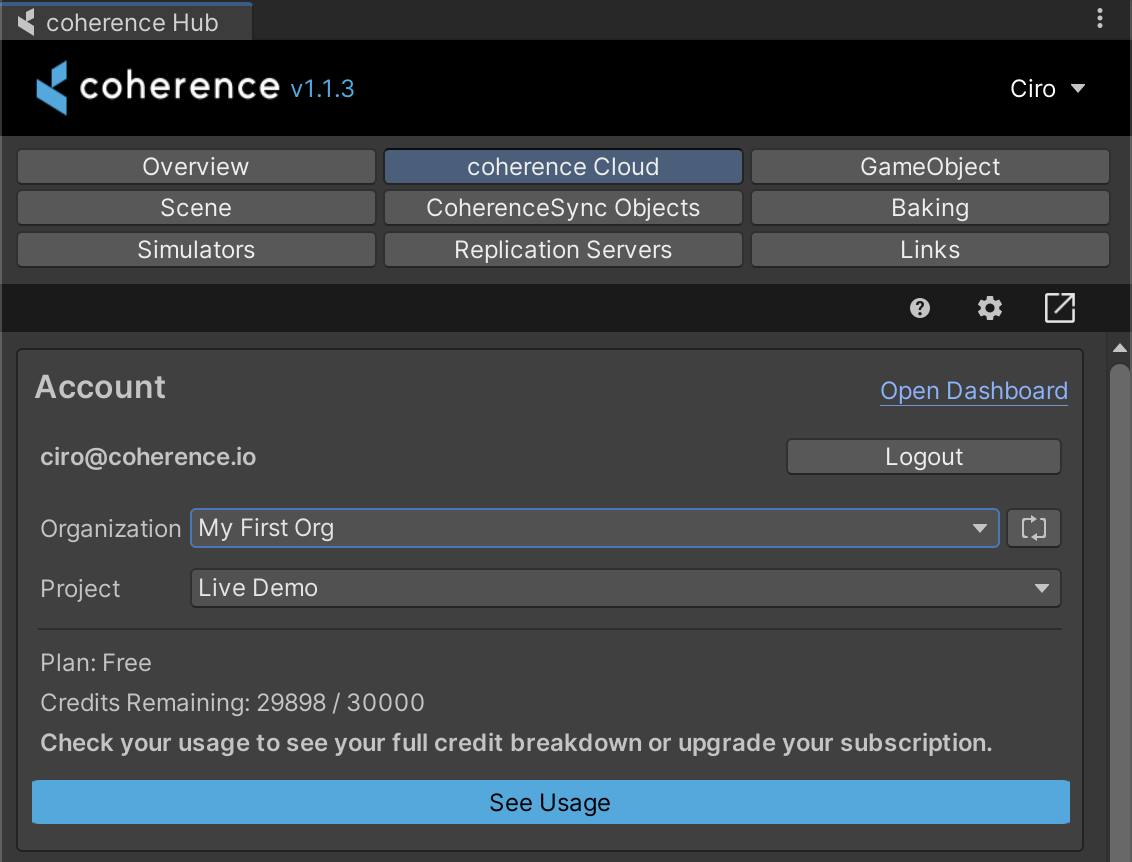The height and width of the screenshot is (862, 1132).
Task: Switch to the Overview tab
Action: [x=196, y=167]
